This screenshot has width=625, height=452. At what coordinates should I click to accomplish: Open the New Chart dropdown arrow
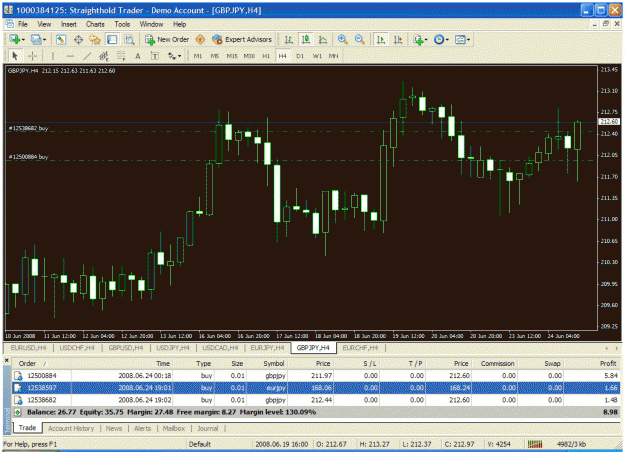(x=23, y=39)
